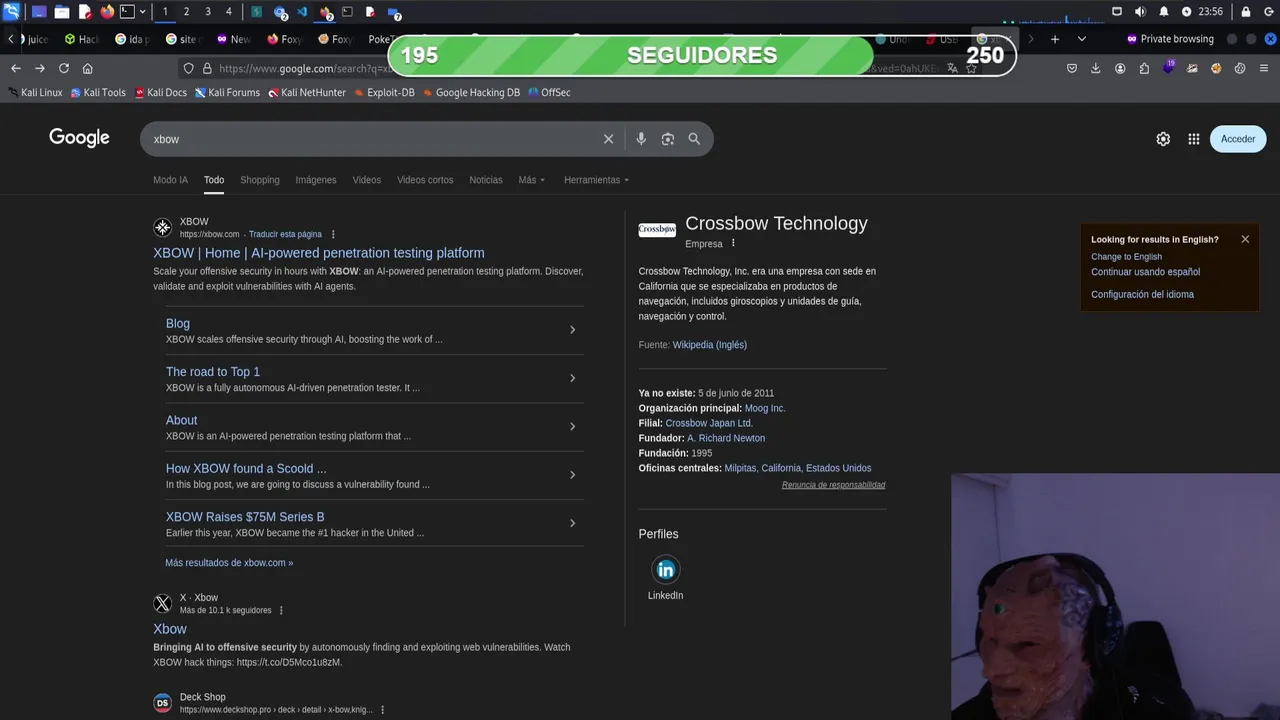Image resolution: width=1280 pixels, height=720 pixels.
Task: Select the Imágenes results tab
Action: click(316, 180)
